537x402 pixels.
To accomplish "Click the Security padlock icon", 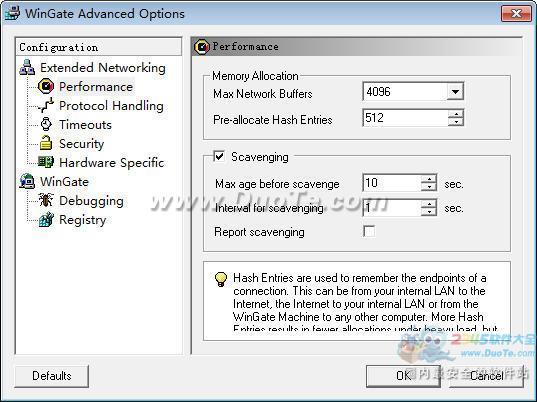I will tap(46, 143).
